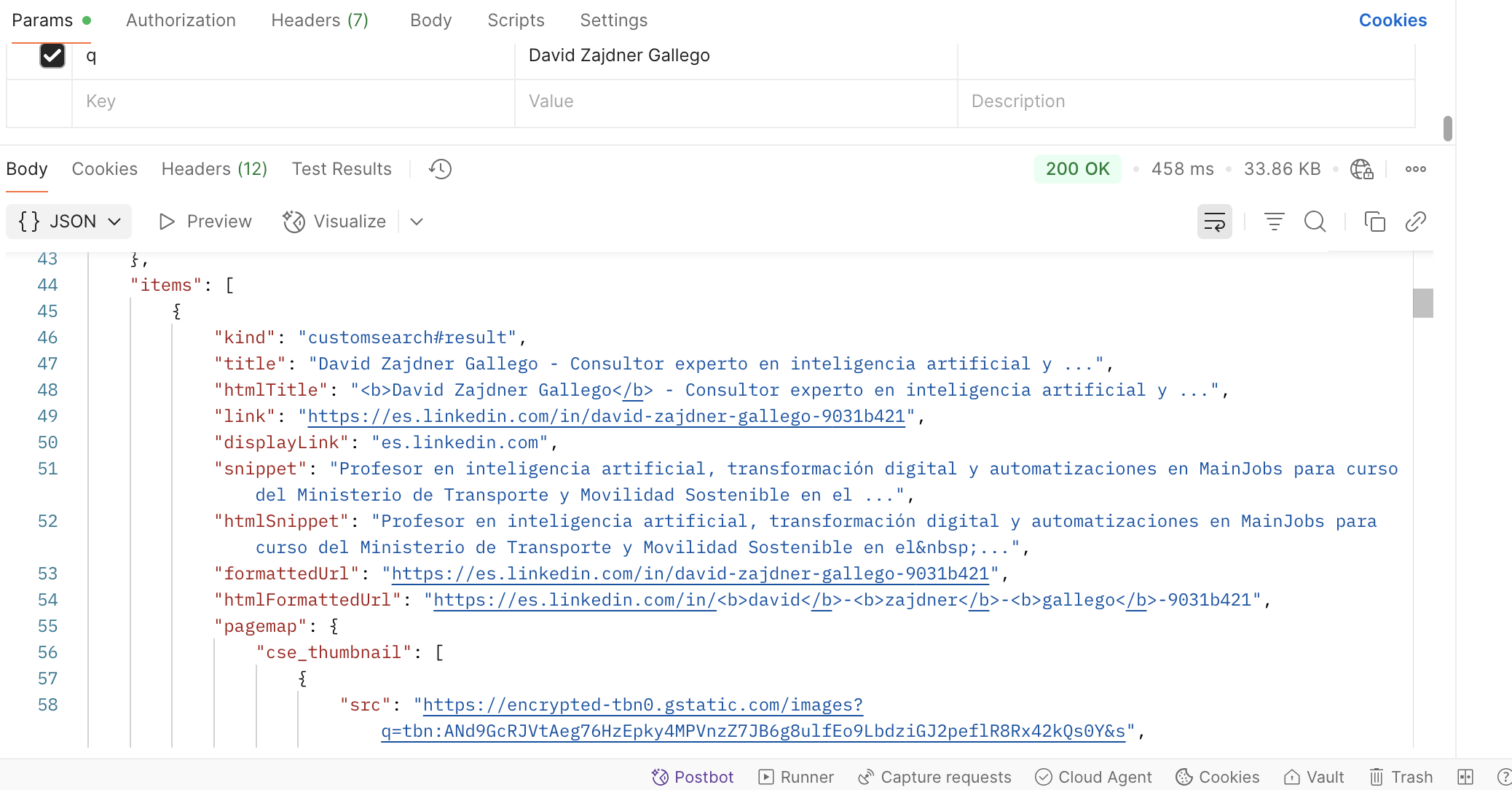Screen dimensions: 1512x790
Task: Click the blue Cookies link
Action: [1393, 20]
